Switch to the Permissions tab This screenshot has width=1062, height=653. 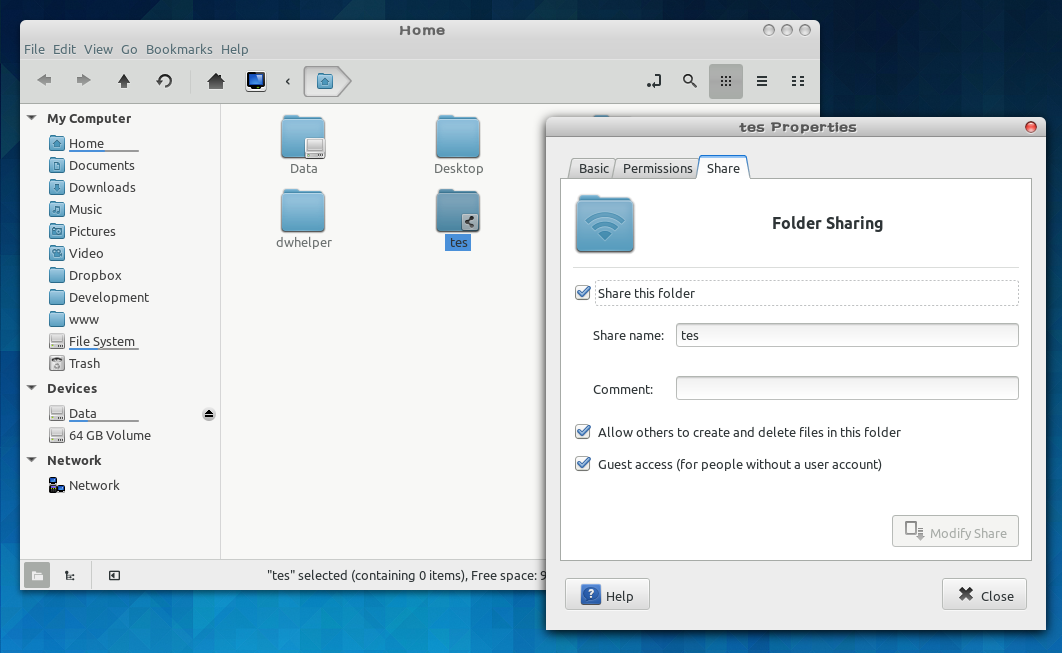click(657, 168)
